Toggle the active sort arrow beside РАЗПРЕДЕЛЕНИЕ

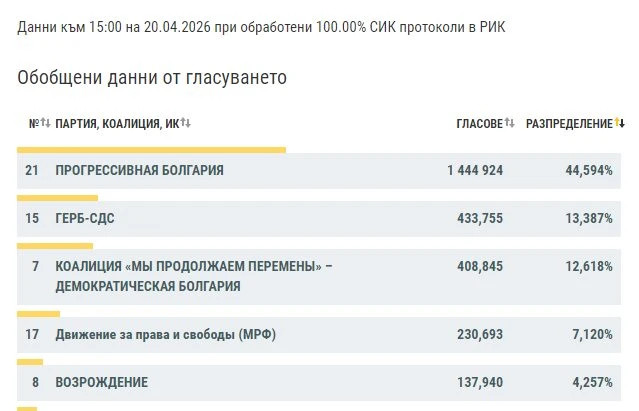pyautogui.click(x=620, y=123)
